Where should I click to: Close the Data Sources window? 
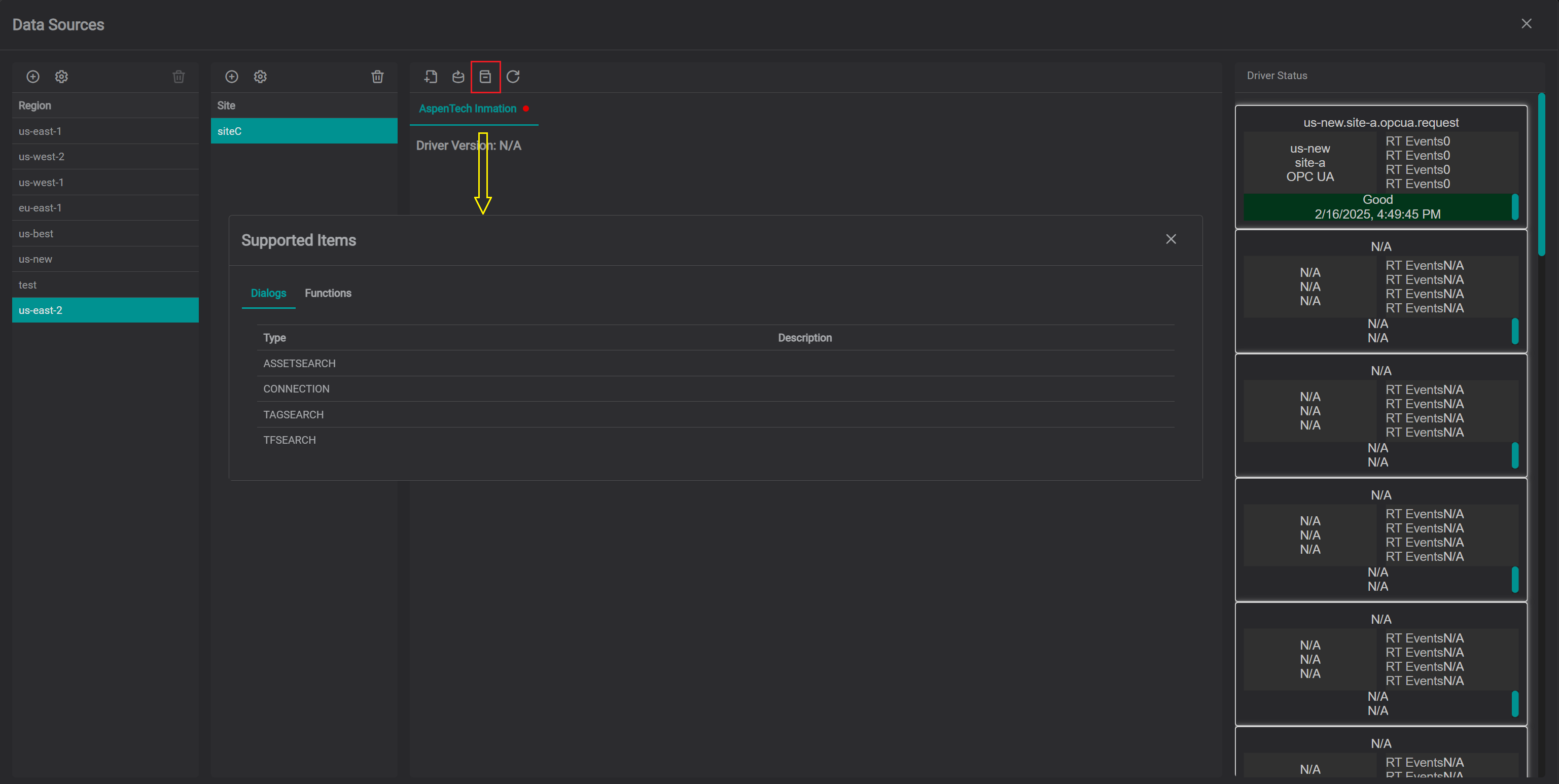[1527, 24]
